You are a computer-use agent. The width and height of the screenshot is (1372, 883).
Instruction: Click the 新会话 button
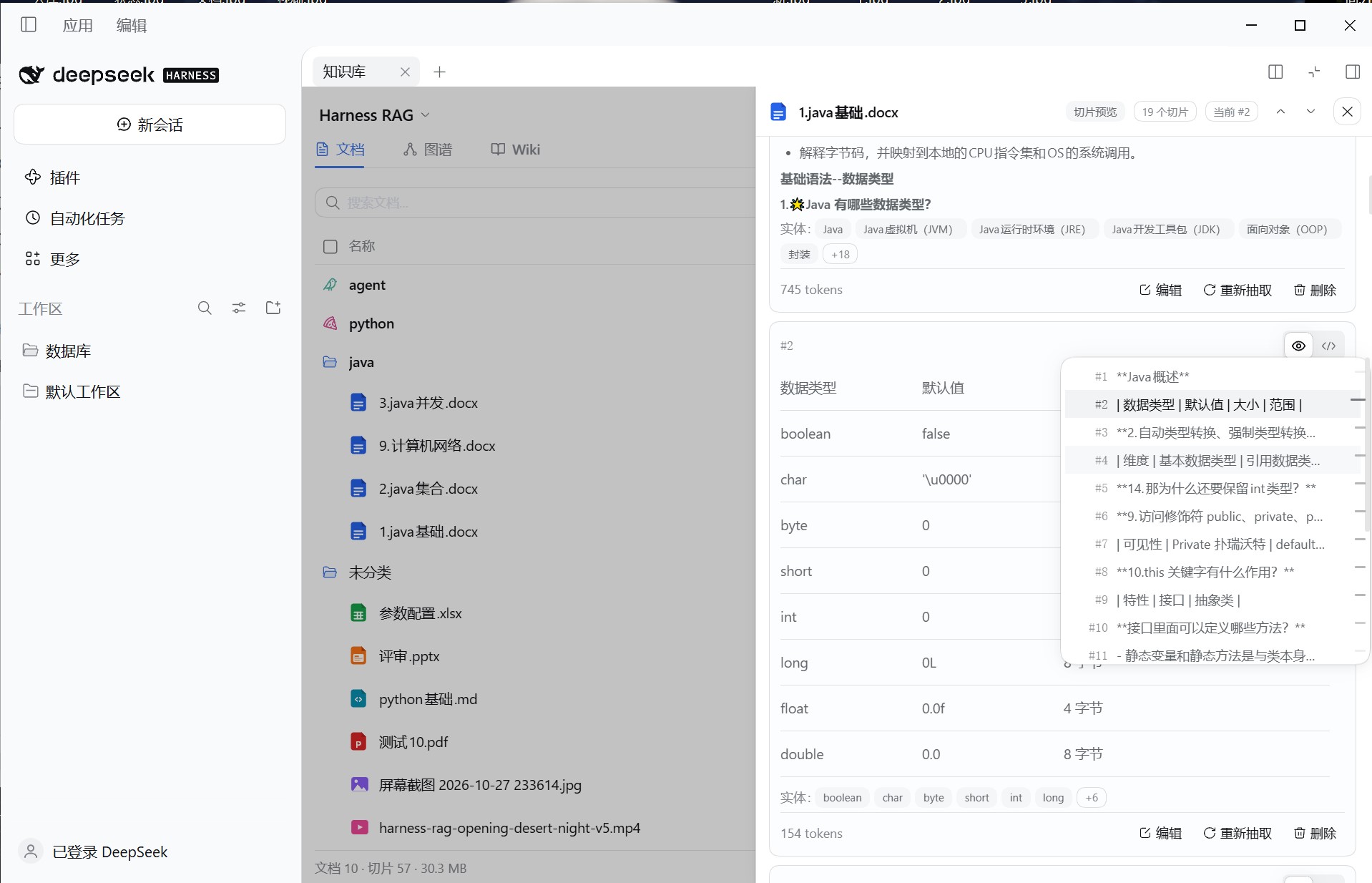150,125
